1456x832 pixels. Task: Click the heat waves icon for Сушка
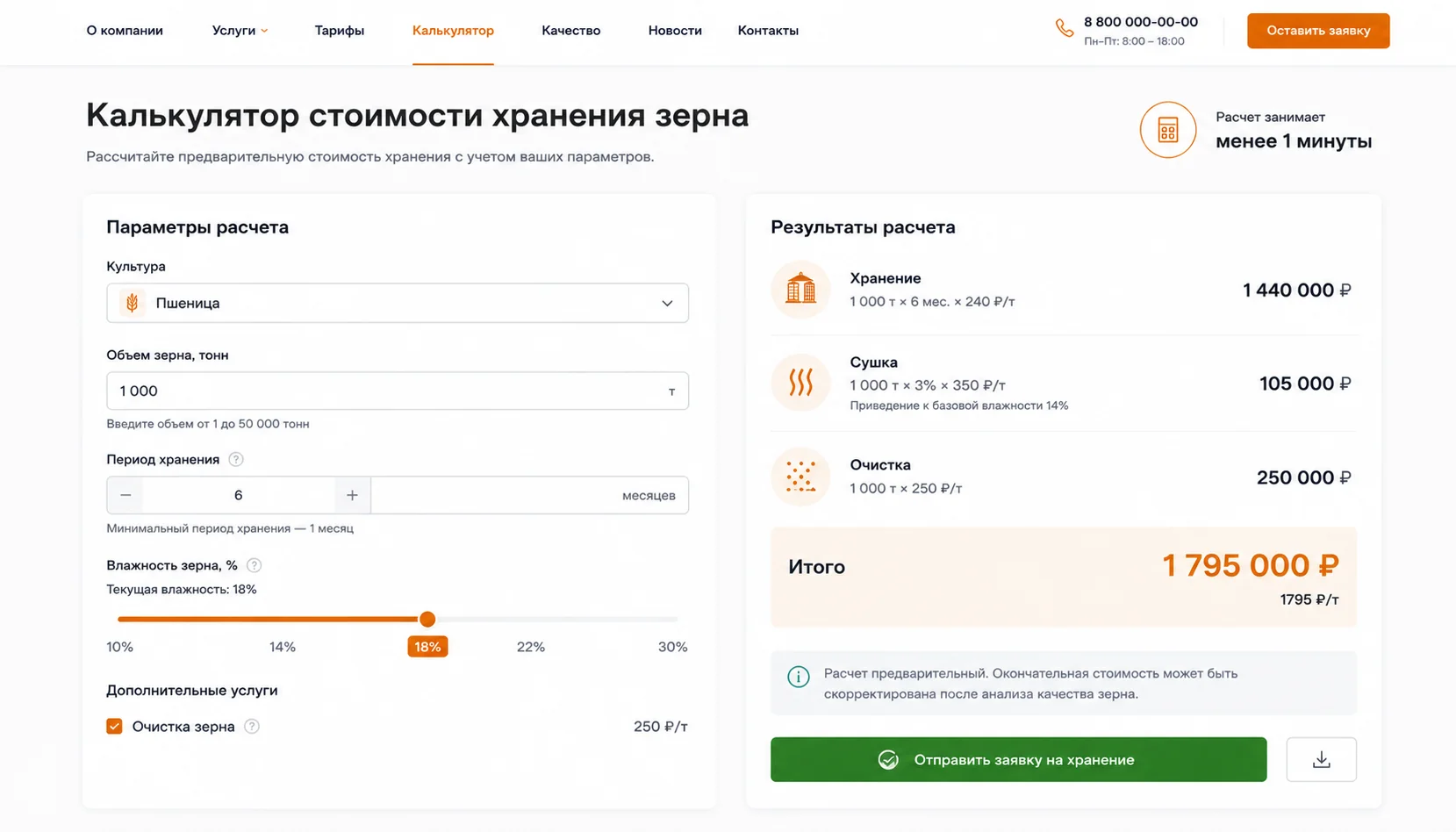click(x=800, y=383)
